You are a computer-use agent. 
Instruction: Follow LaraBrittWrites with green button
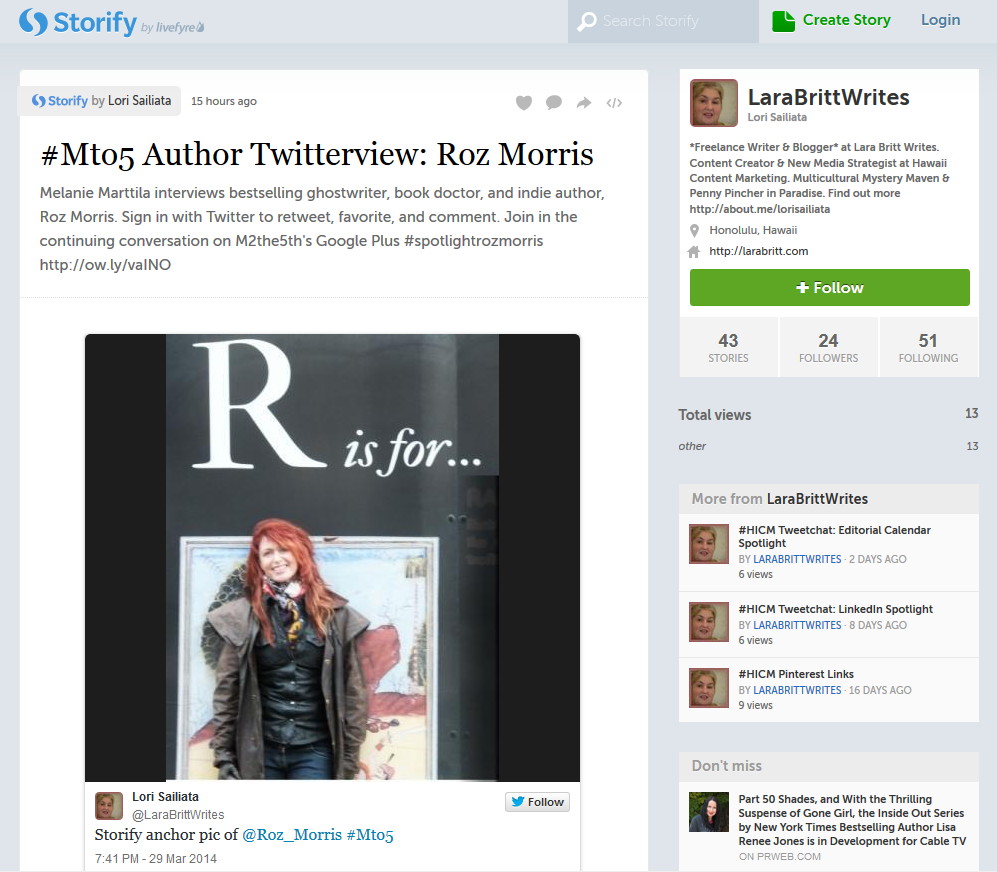[x=829, y=288]
